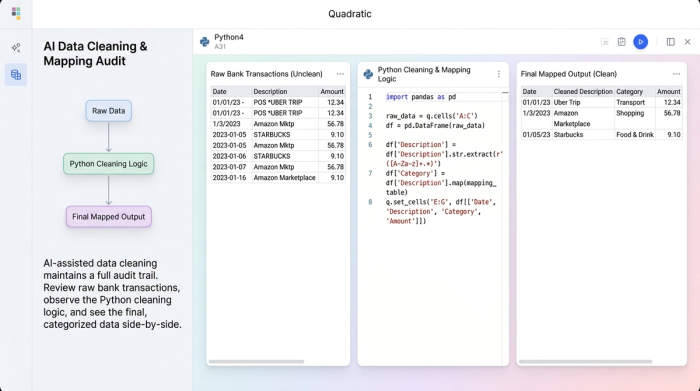Click the Raw Data flowchart node
The image size is (700, 391).
tap(108, 111)
